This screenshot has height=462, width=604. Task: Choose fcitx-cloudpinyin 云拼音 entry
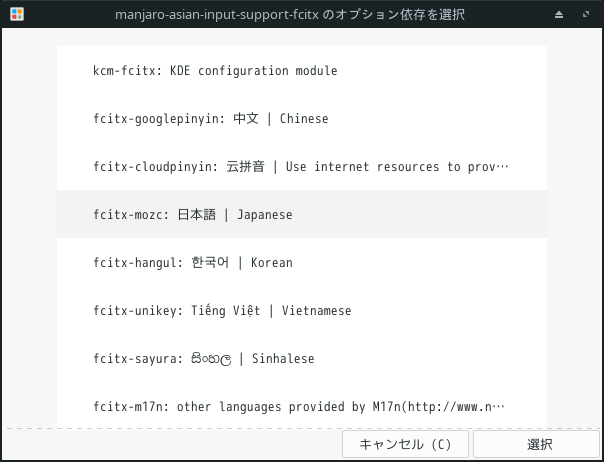click(302, 166)
